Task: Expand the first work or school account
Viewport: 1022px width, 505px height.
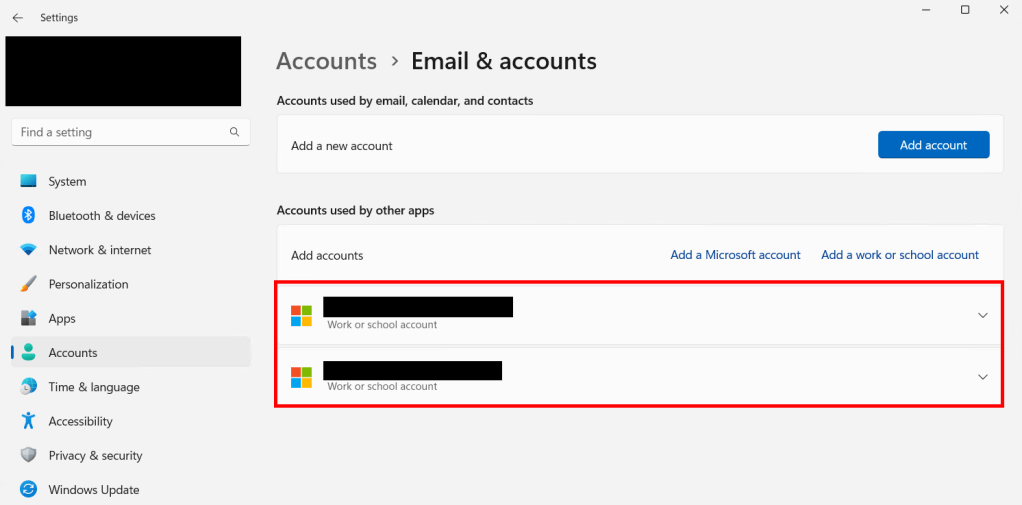Action: point(982,315)
